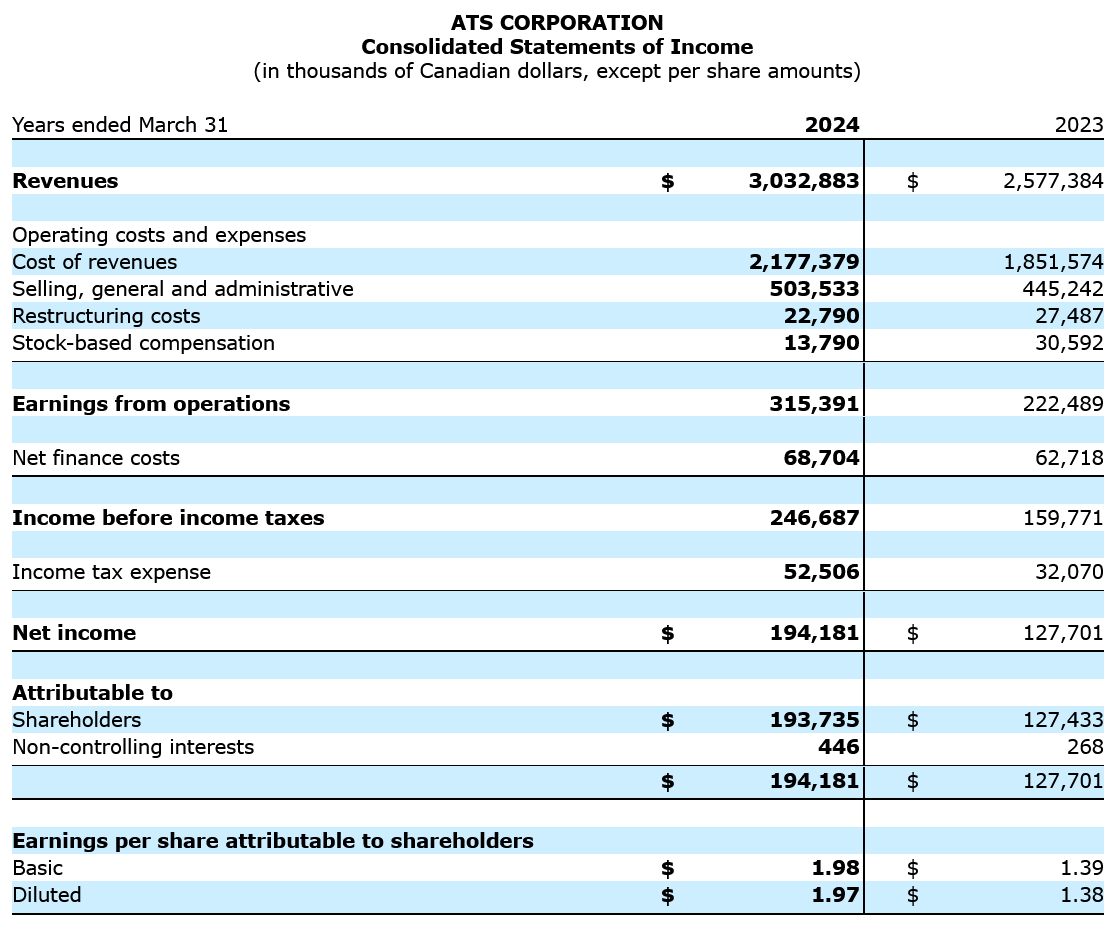
Task: Select the Stock-based compensation label
Action: coord(143,343)
